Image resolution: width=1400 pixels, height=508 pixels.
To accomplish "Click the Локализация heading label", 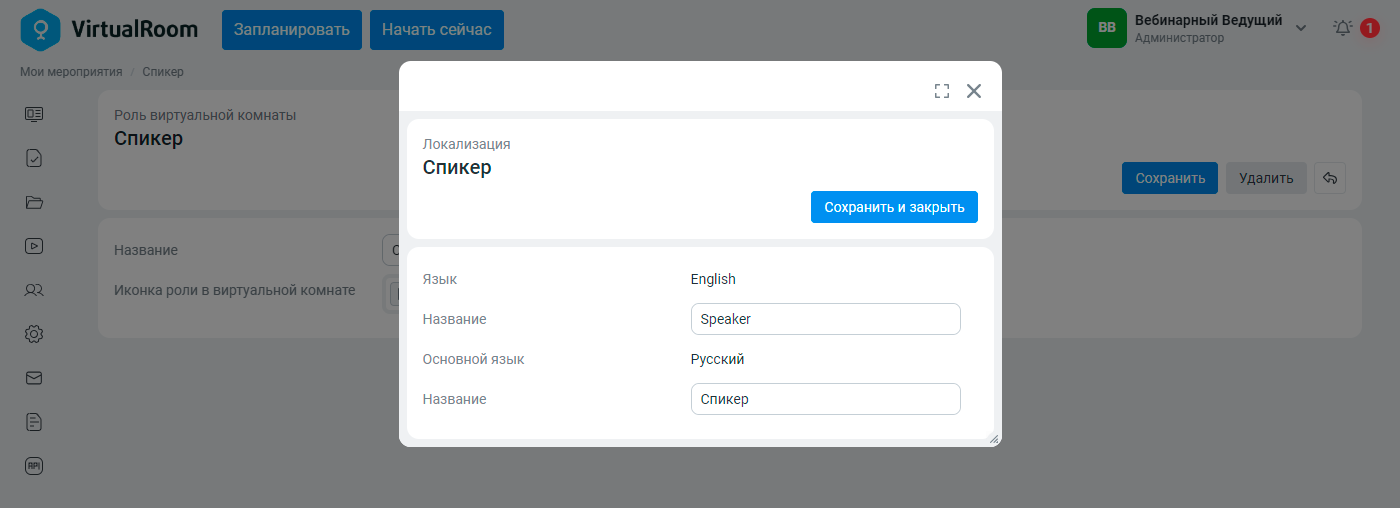I will 467,144.
